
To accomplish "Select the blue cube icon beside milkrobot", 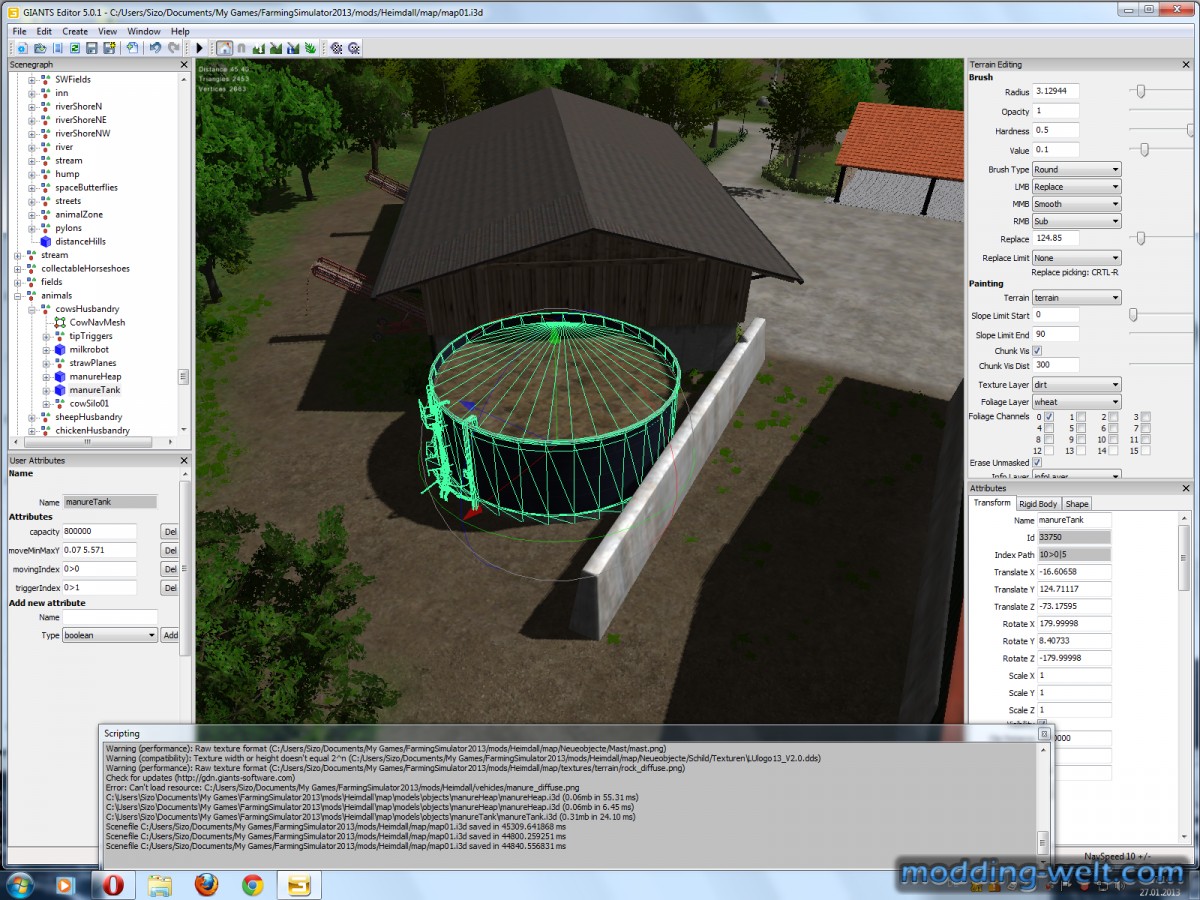I will click(x=60, y=349).
